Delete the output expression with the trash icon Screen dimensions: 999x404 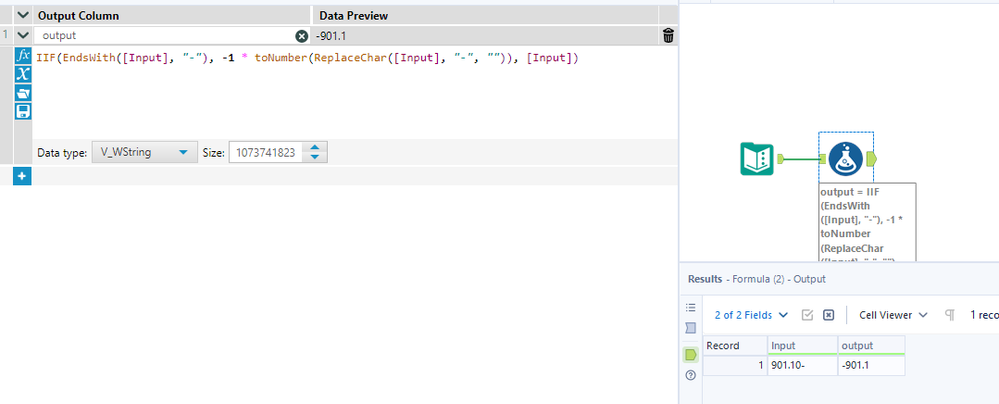coord(668,35)
